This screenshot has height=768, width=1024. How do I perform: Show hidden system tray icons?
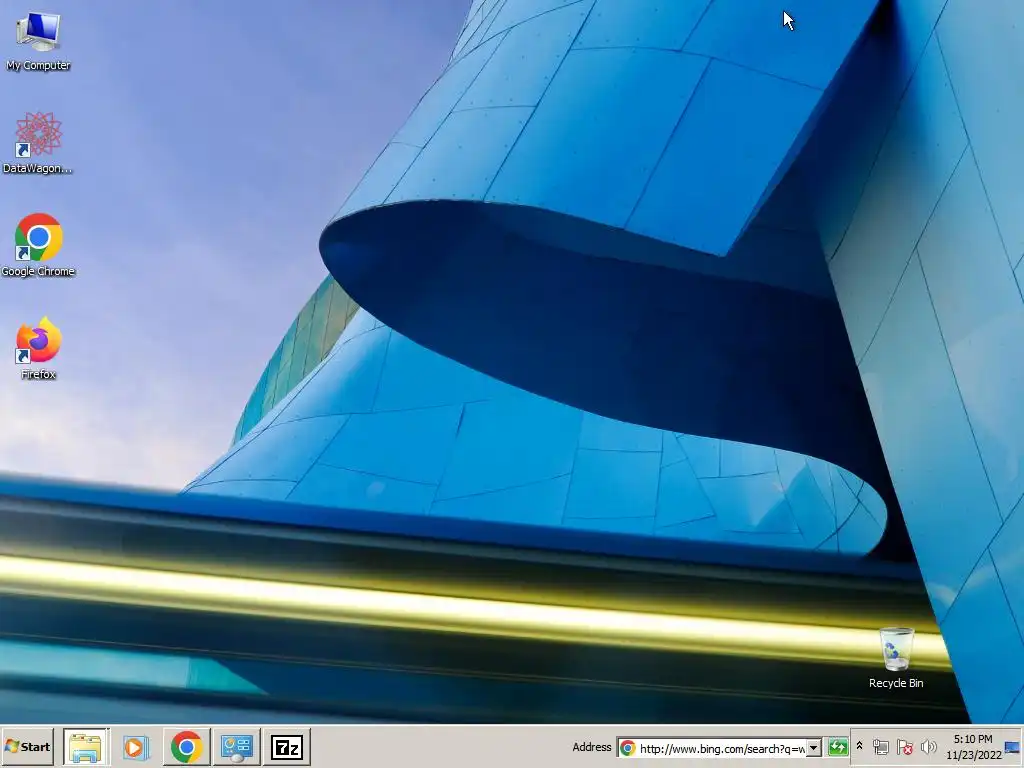859,746
